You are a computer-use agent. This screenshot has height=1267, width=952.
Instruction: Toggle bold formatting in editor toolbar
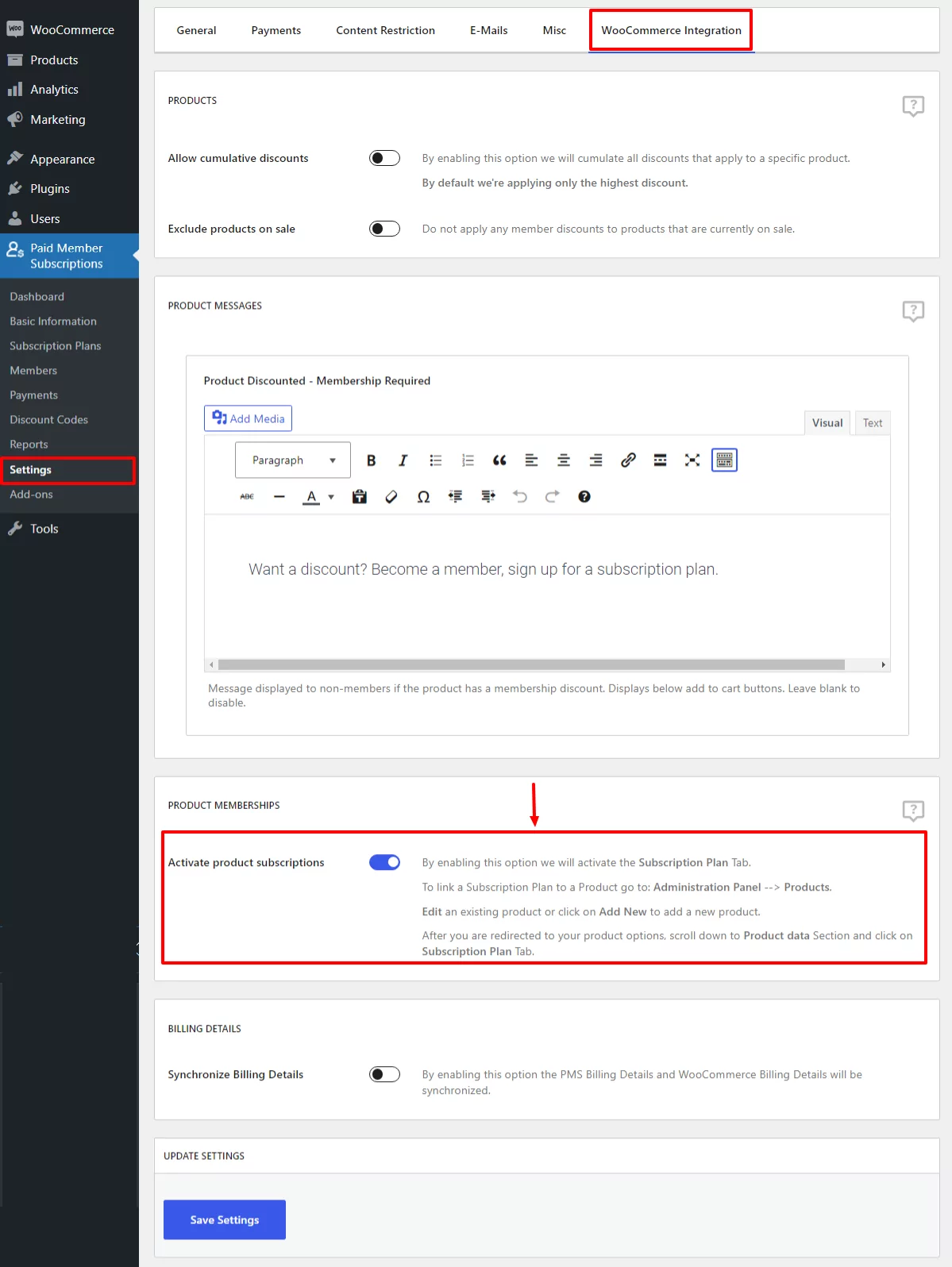tap(371, 460)
